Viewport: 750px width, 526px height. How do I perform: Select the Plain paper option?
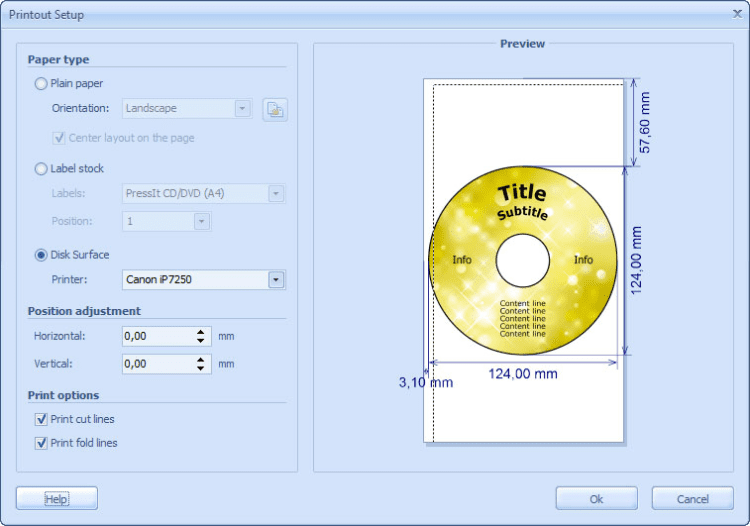41,84
